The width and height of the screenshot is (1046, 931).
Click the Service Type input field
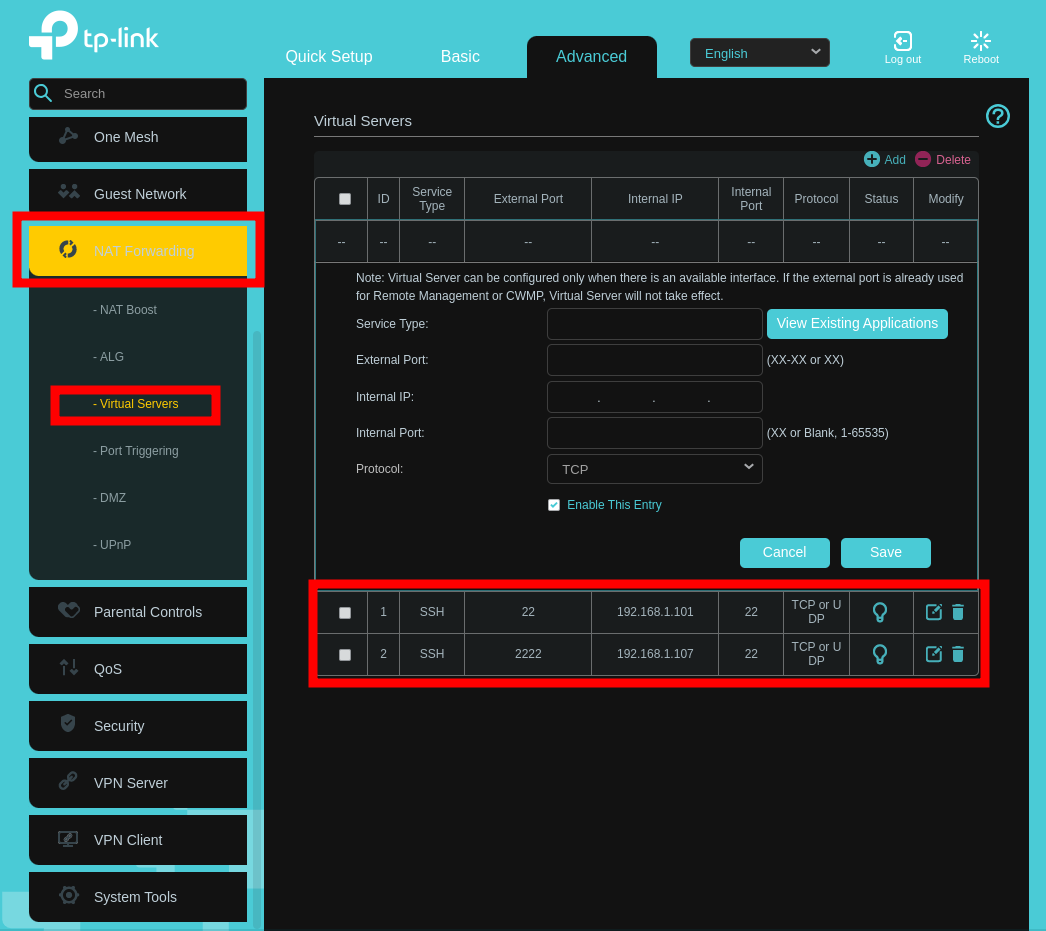pos(654,324)
